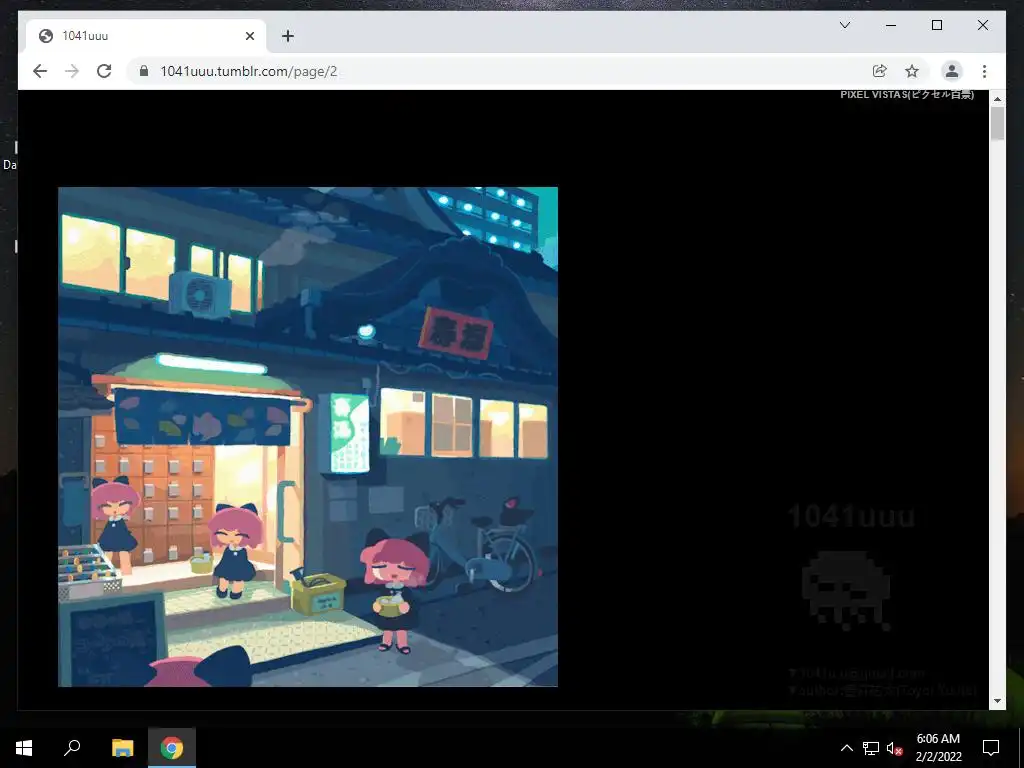Click the forward navigation arrow
This screenshot has height=768, width=1024.
[72, 71]
